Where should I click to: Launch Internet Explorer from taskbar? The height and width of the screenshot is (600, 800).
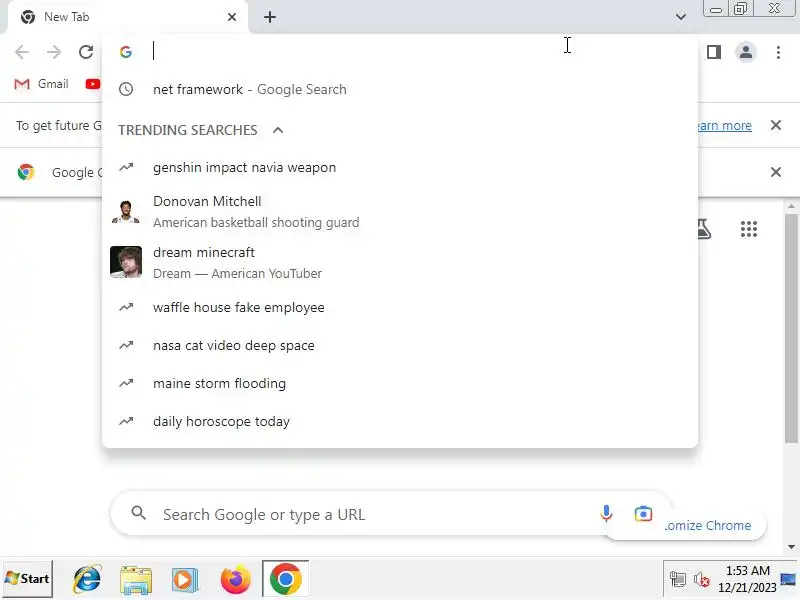pos(88,579)
